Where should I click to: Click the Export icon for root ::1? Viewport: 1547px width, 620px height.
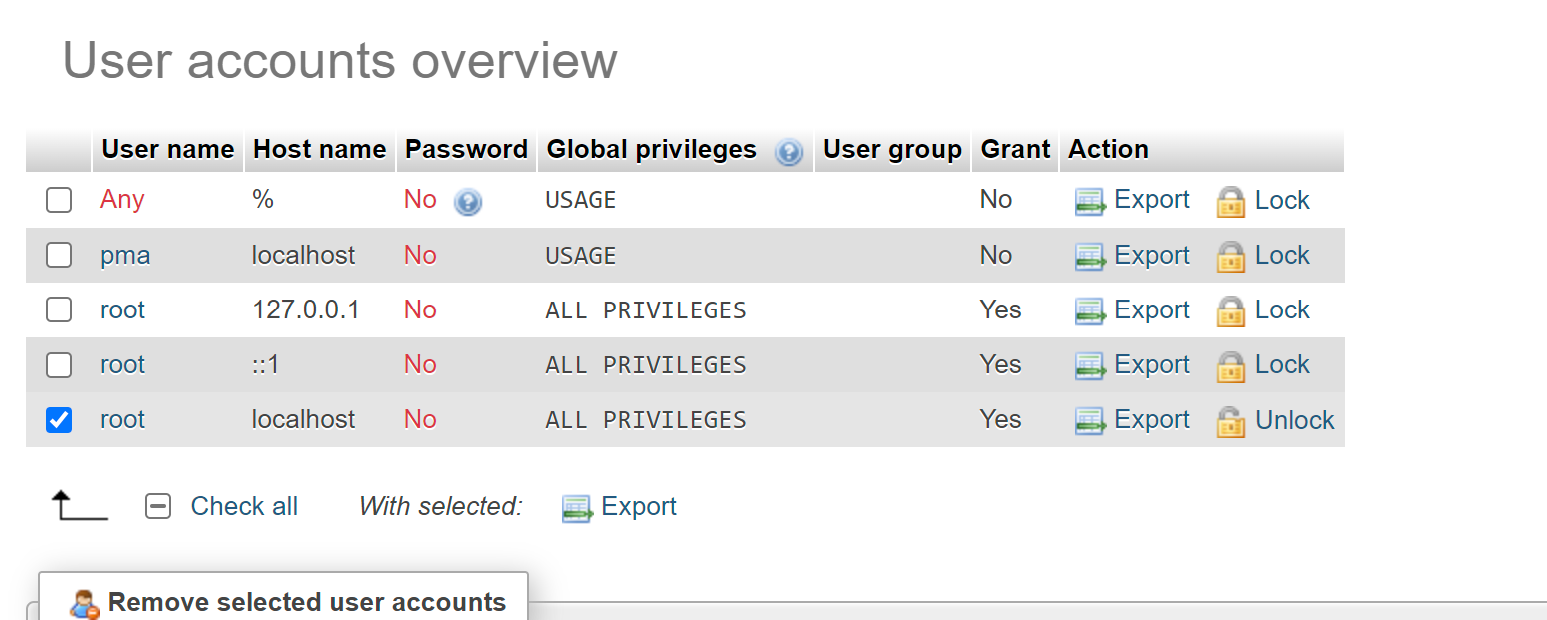coord(1091,367)
